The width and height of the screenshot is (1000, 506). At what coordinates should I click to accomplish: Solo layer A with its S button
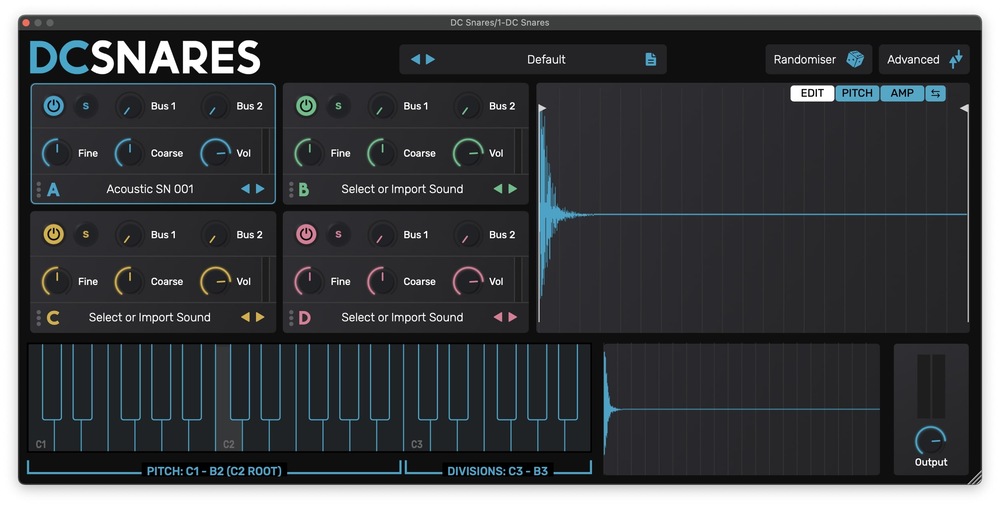click(x=85, y=106)
